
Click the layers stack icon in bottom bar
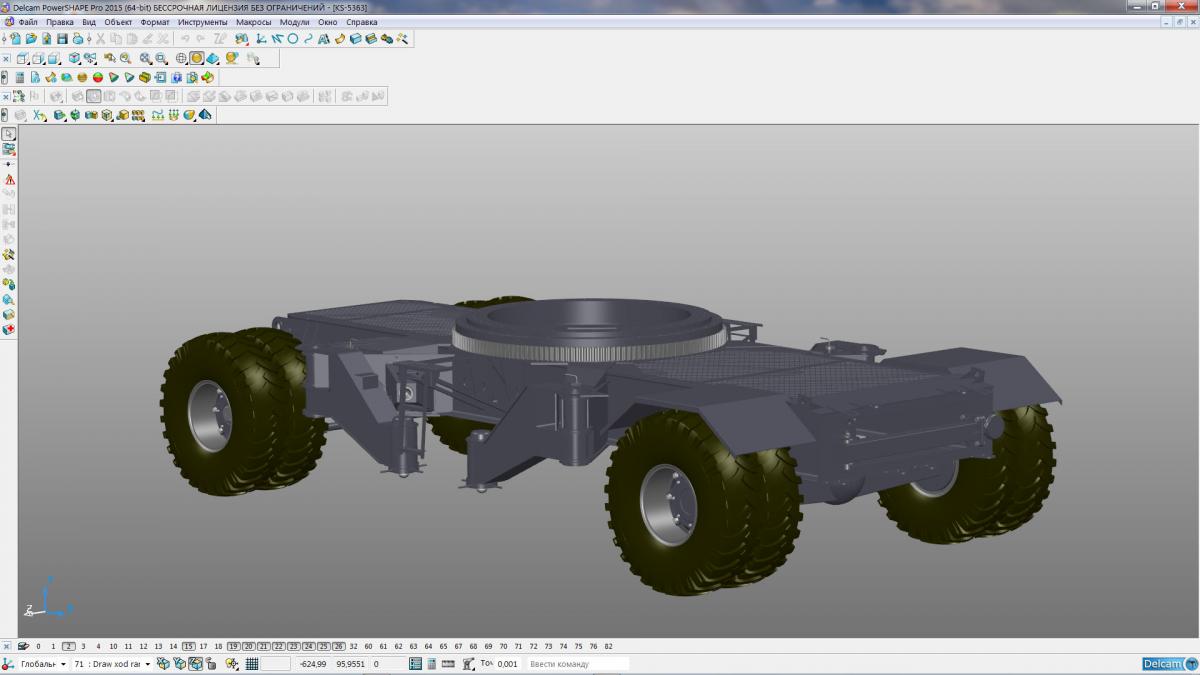click(23, 646)
